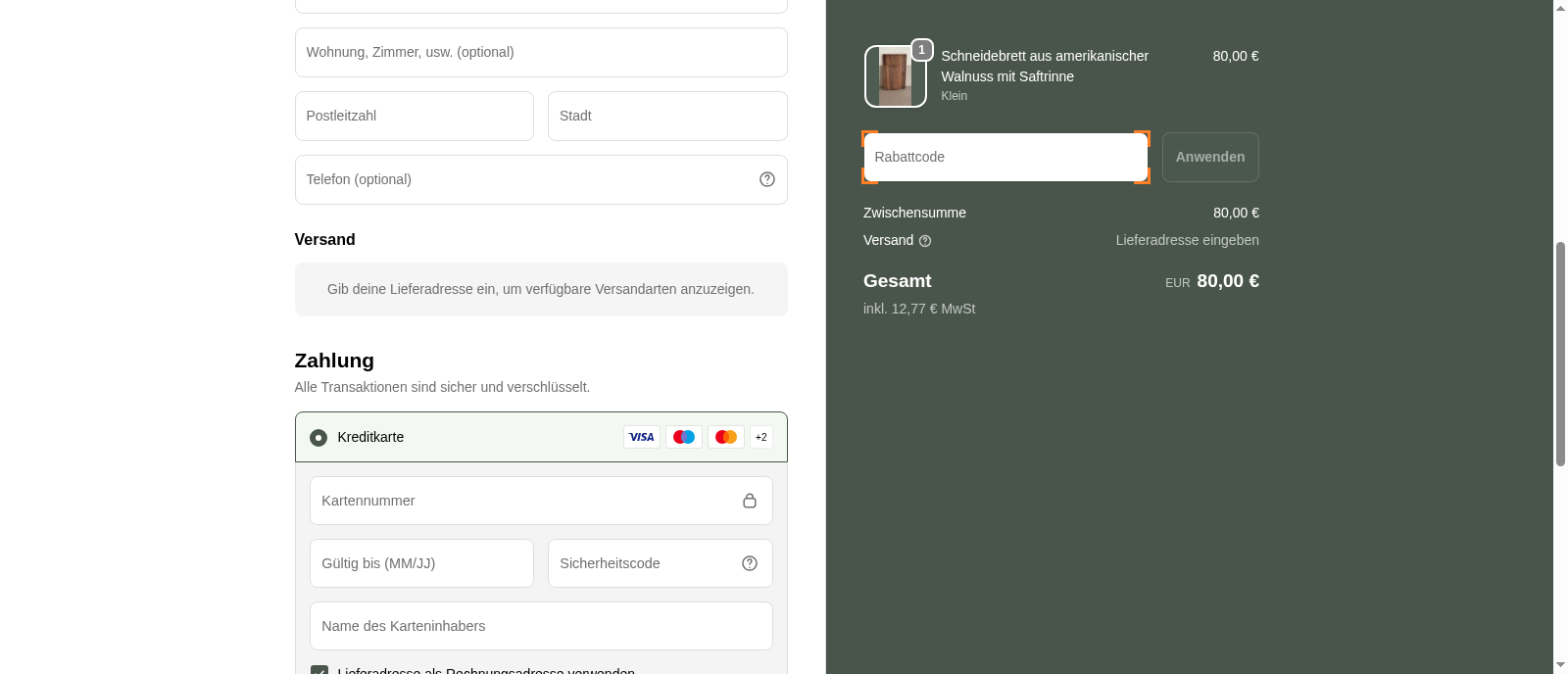Click the quantity badge on product image
The width and height of the screenshot is (1568, 674).
click(922, 50)
